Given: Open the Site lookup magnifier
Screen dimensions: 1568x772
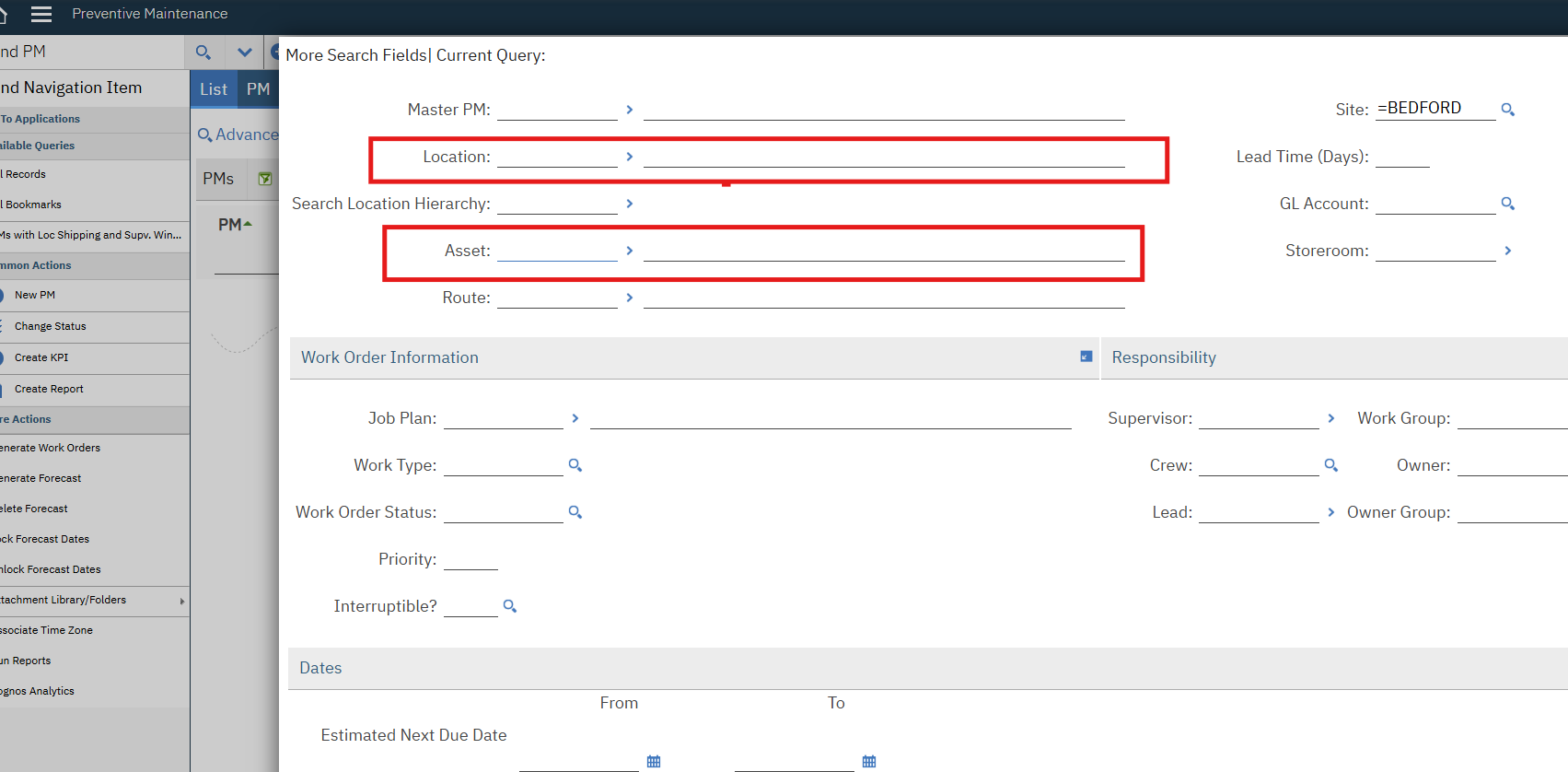Looking at the screenshot, I should tap(1507, 110).
